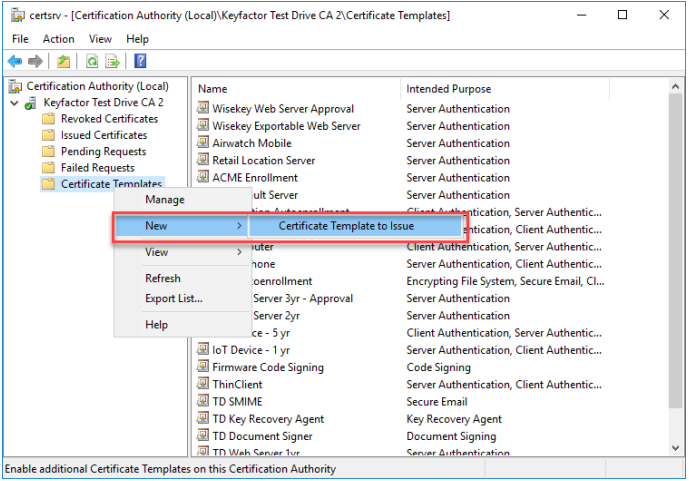Screen dimensions: 689x481
Task: Choose Refresh from the context menu
Action: coord(163,278)
